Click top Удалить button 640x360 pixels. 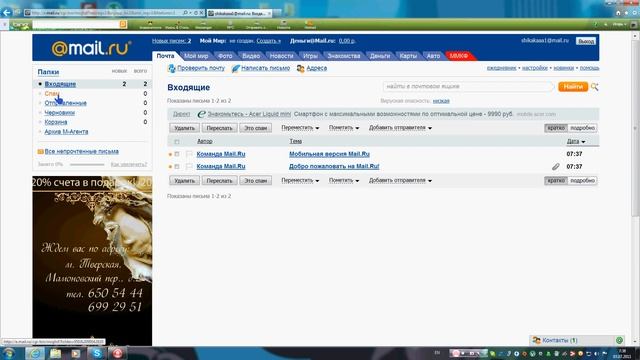(184, 128)
